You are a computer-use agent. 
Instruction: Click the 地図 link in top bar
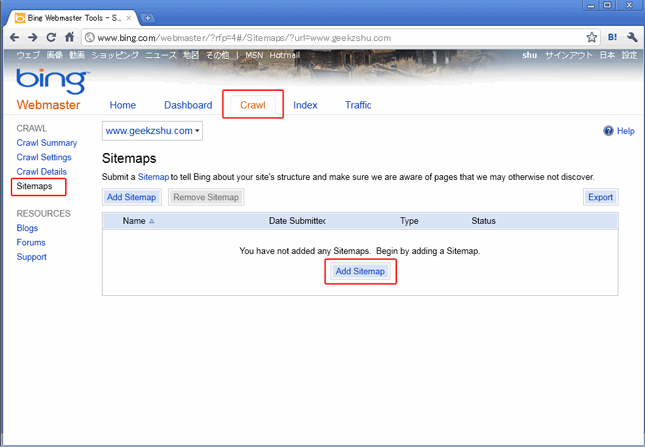coord(191,55)
